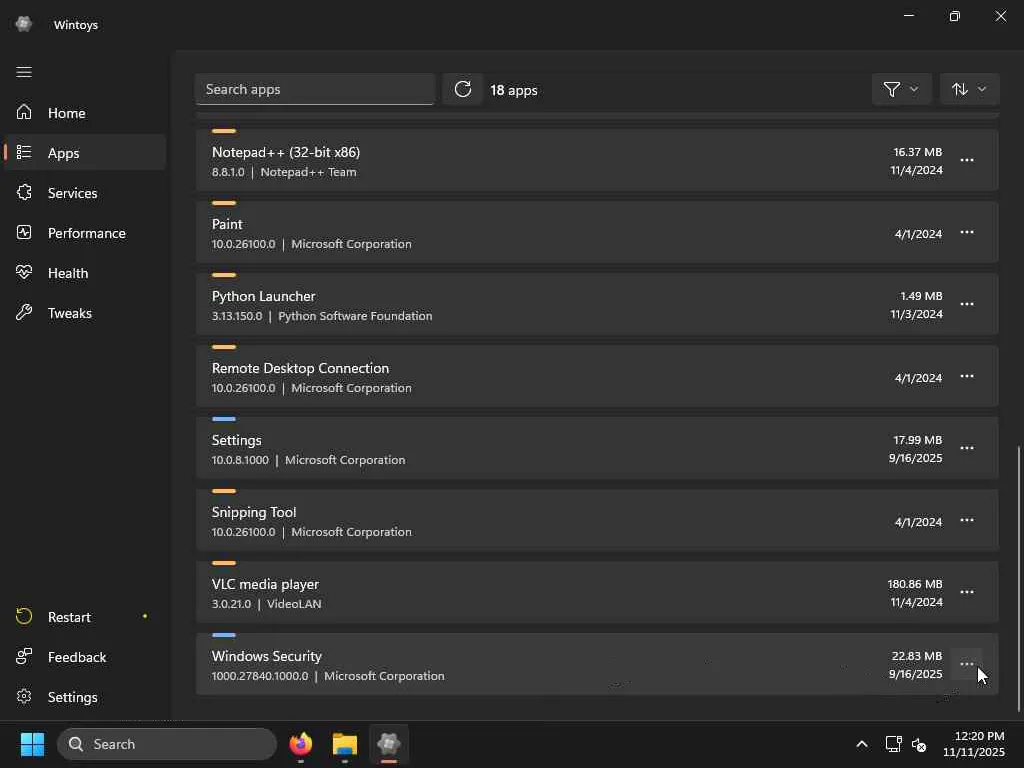Open Firefox from the taskbar
Screen dimensions: 1024x768
pyautogui.click(x=301, y=744)
